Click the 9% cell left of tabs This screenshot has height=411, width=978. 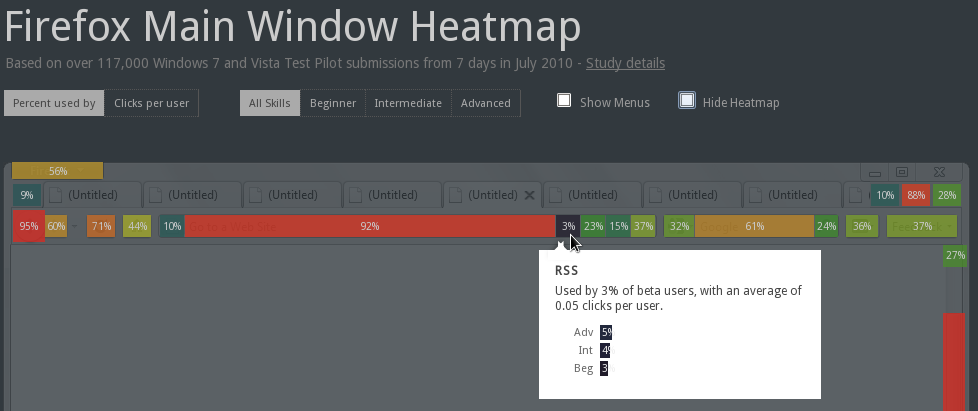click(27, 195)
